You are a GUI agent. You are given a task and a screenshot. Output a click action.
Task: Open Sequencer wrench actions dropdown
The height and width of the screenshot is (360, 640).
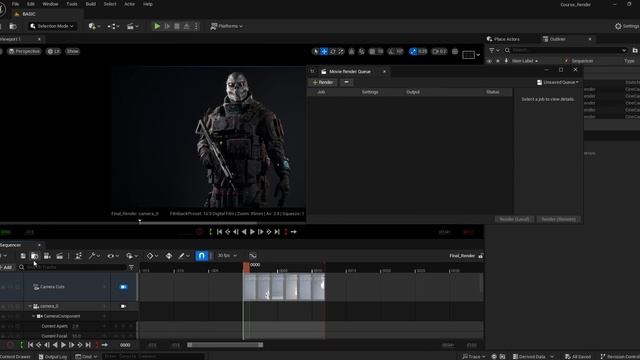94,256
